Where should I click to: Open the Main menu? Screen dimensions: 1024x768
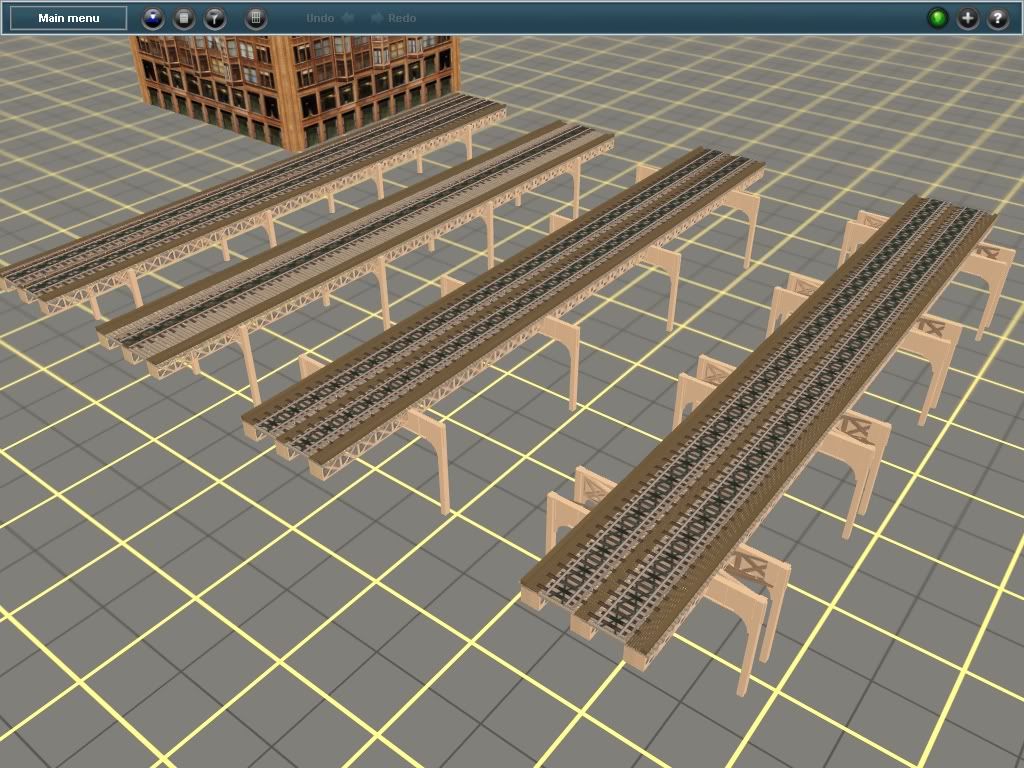[69, 18]
